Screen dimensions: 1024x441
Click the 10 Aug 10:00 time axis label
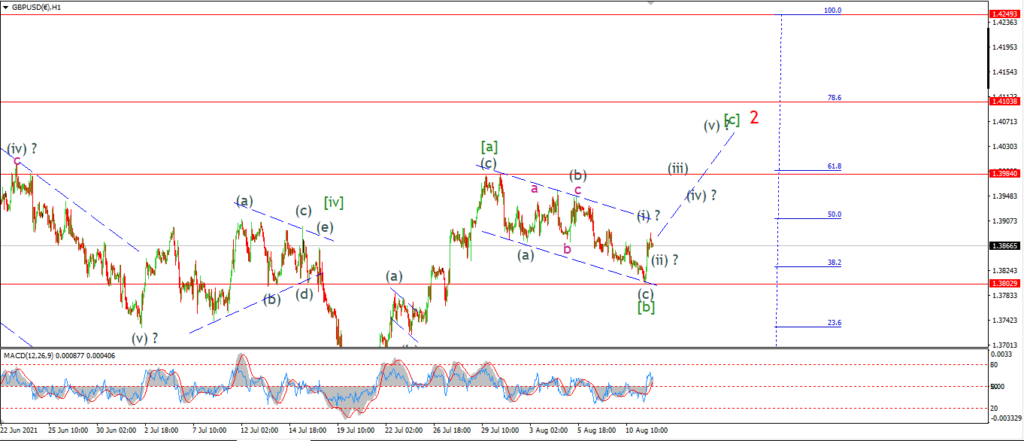pyautogui.click(x=645, y=431)
